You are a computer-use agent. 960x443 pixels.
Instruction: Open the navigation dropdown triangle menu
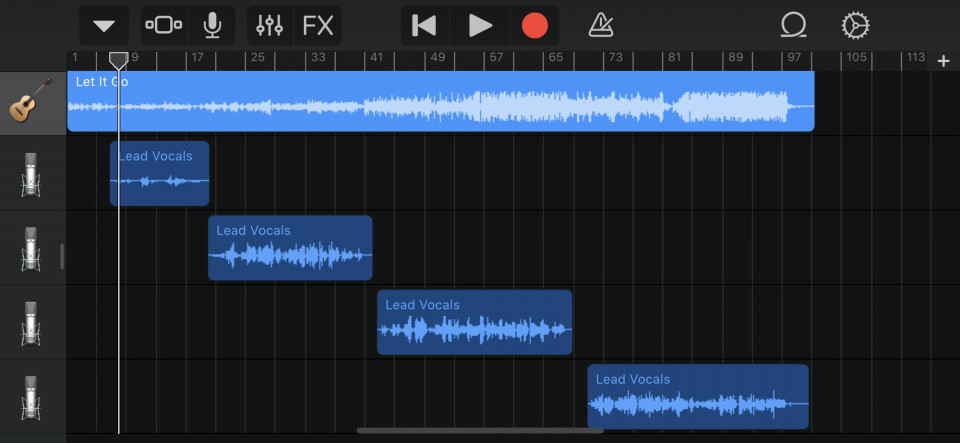pyautogui.click(x=104, y=26)
